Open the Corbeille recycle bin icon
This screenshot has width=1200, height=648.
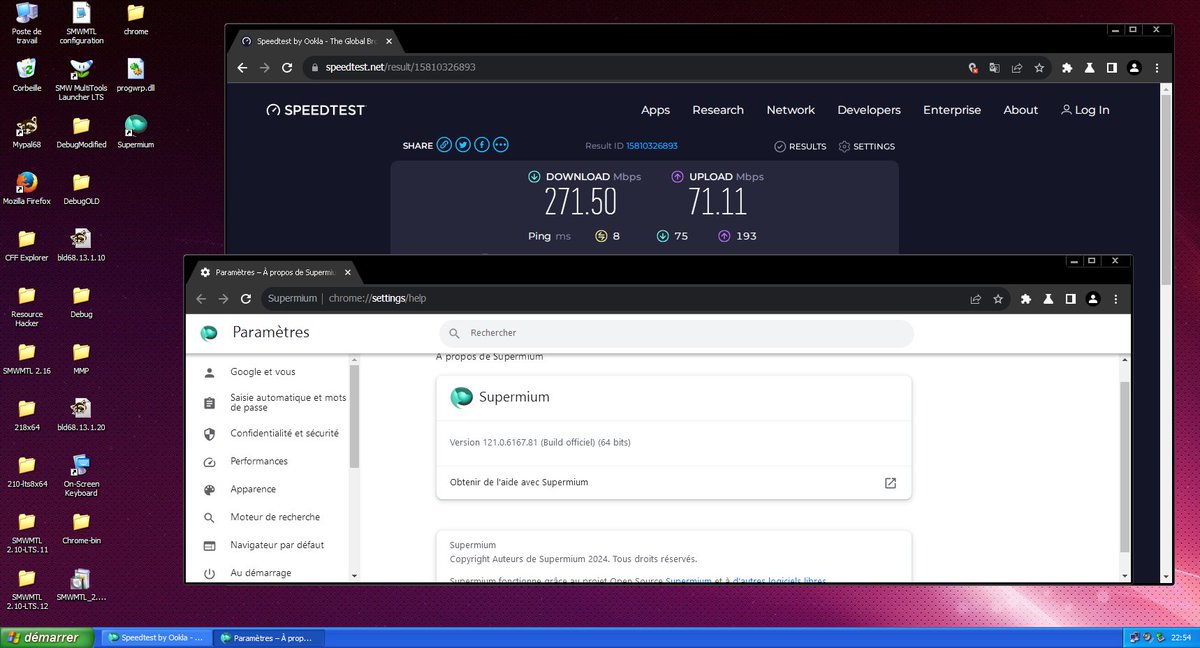pyautogui.click(x=27, y=77)
